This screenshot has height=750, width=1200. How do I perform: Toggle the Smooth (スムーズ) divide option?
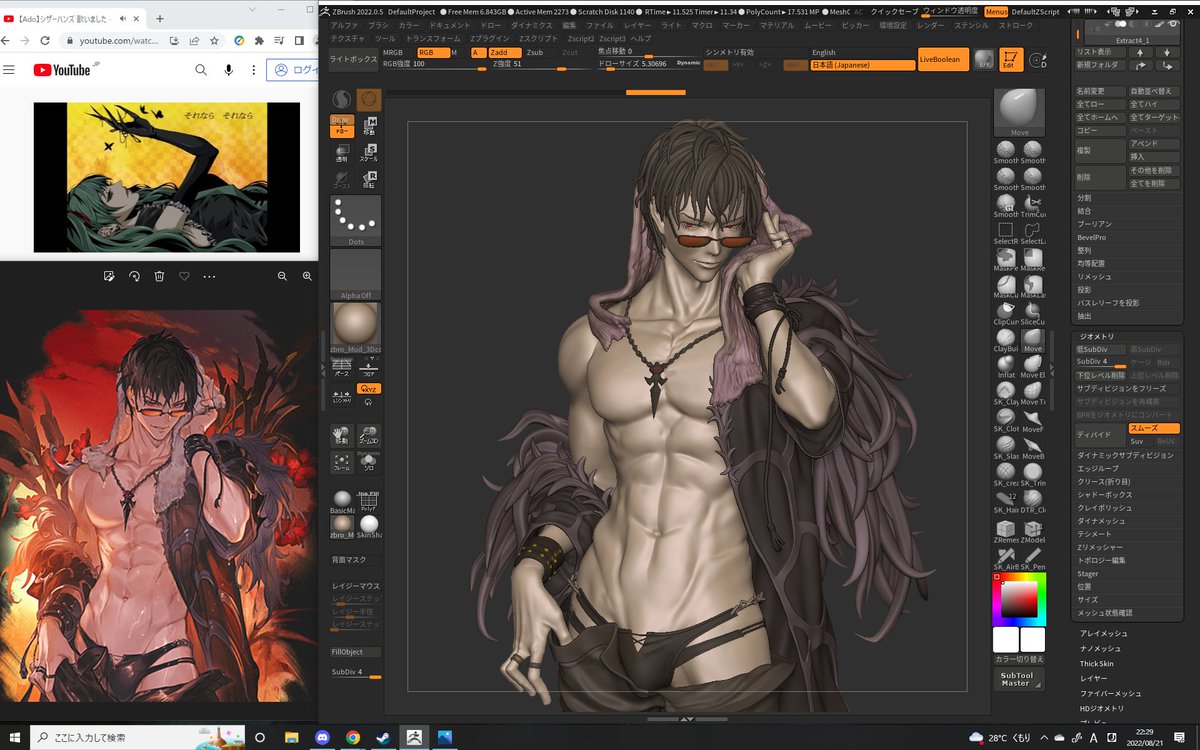[x=1154, y=429]
